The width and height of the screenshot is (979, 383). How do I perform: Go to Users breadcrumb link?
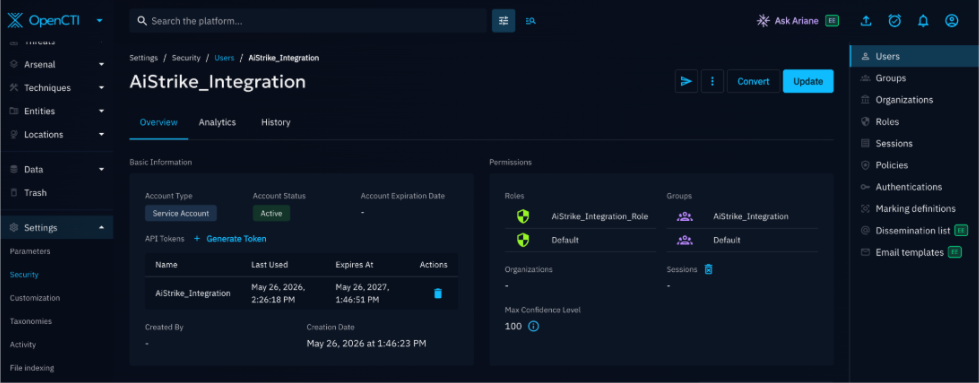pyautogui.click(x=224, y=57)
